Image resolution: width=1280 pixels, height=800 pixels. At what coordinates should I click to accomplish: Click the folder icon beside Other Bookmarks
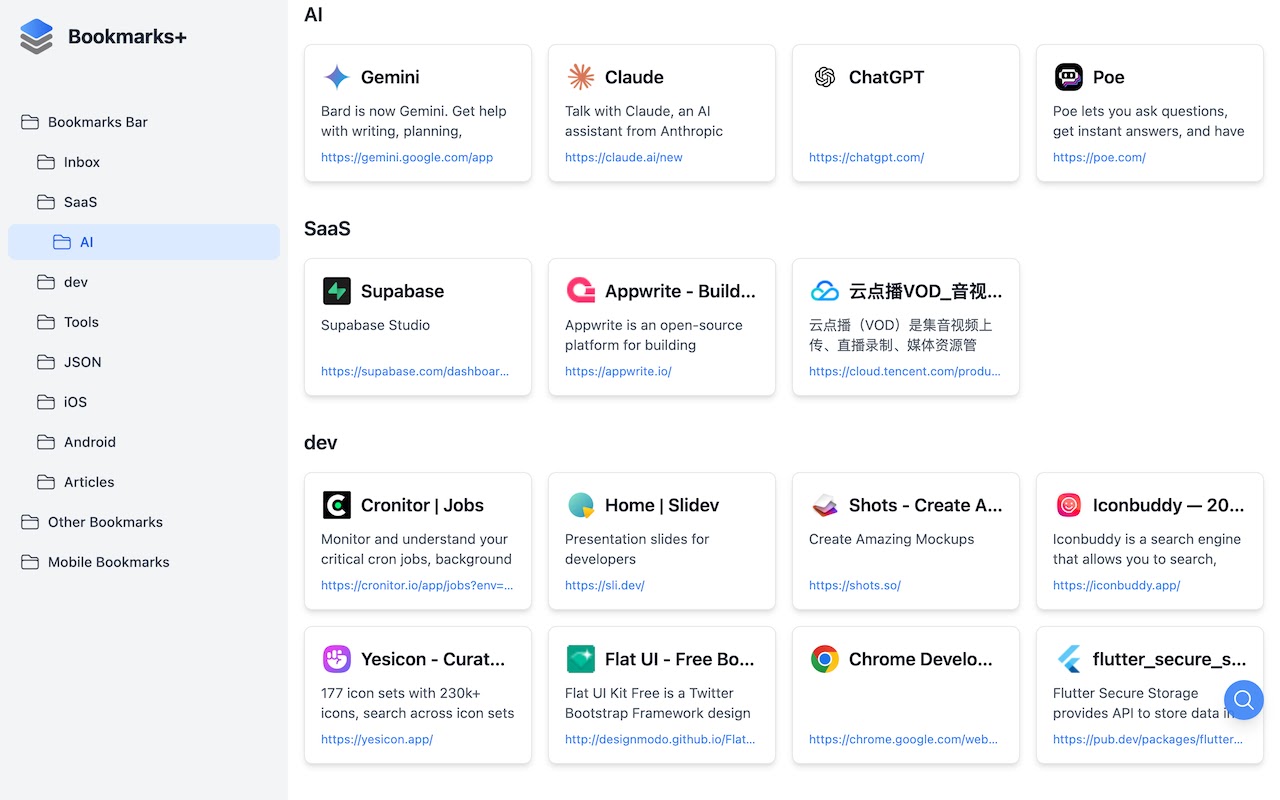pyautogui.click(x=30, y=522)
